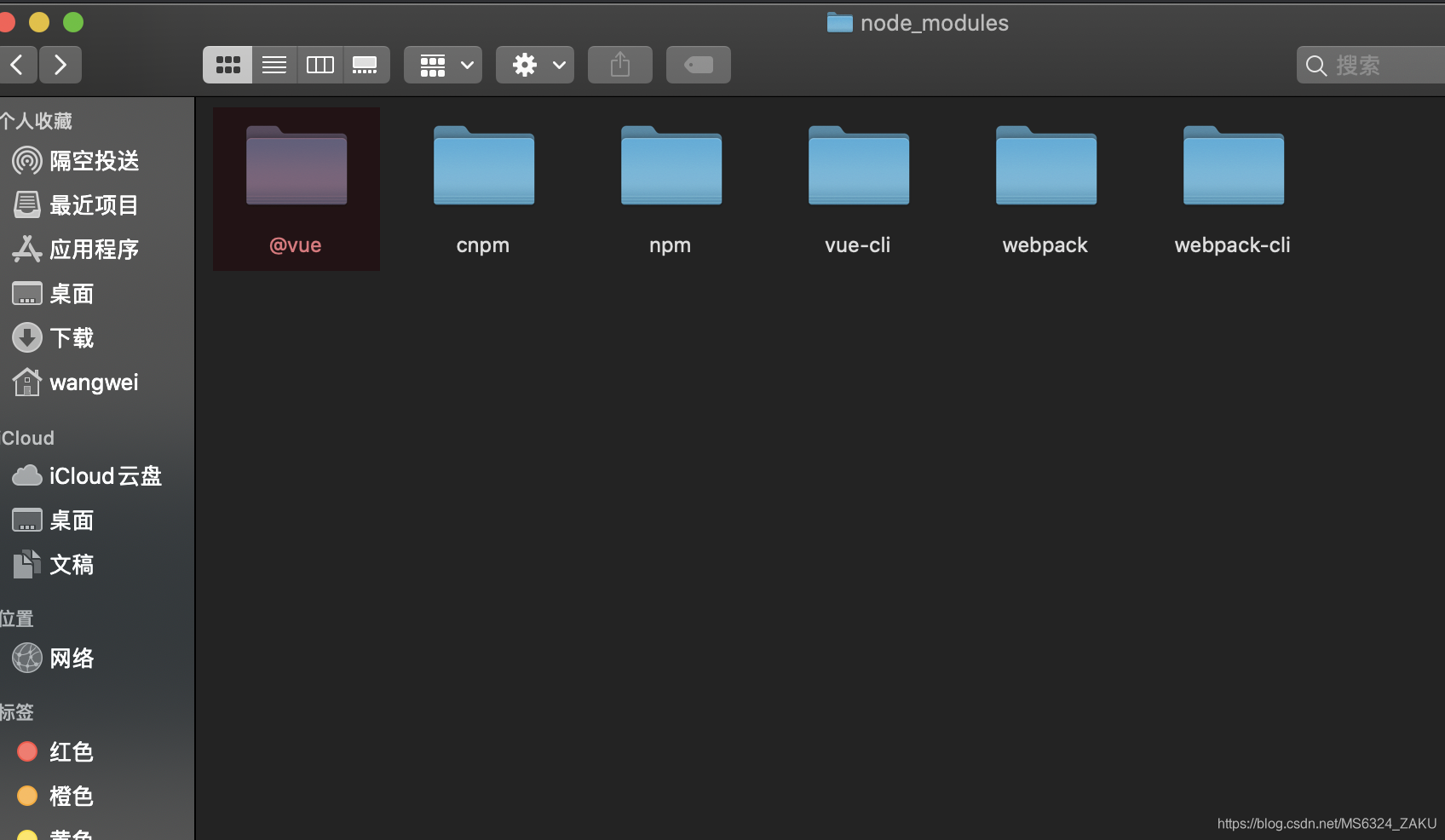Switch to column view
Image resolution: width=1445 pixels, height=840 pixels.
[320, 65]
